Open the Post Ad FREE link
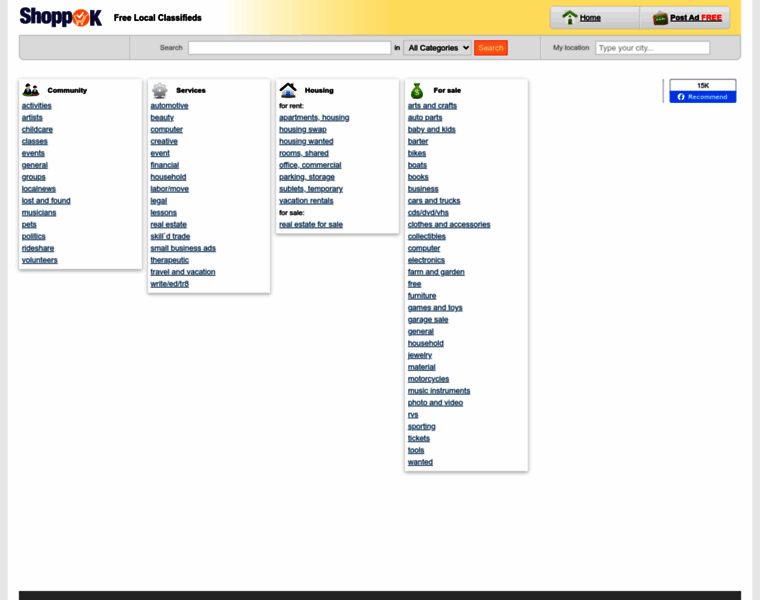Screen dimensions: 760x600 click(x=696, y=17)
